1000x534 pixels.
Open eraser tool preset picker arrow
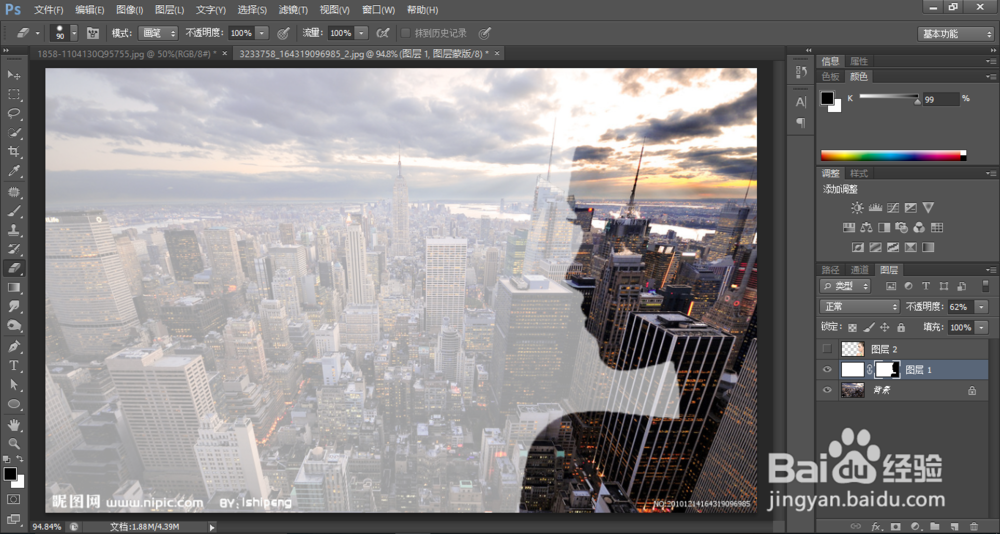[38, 33]
